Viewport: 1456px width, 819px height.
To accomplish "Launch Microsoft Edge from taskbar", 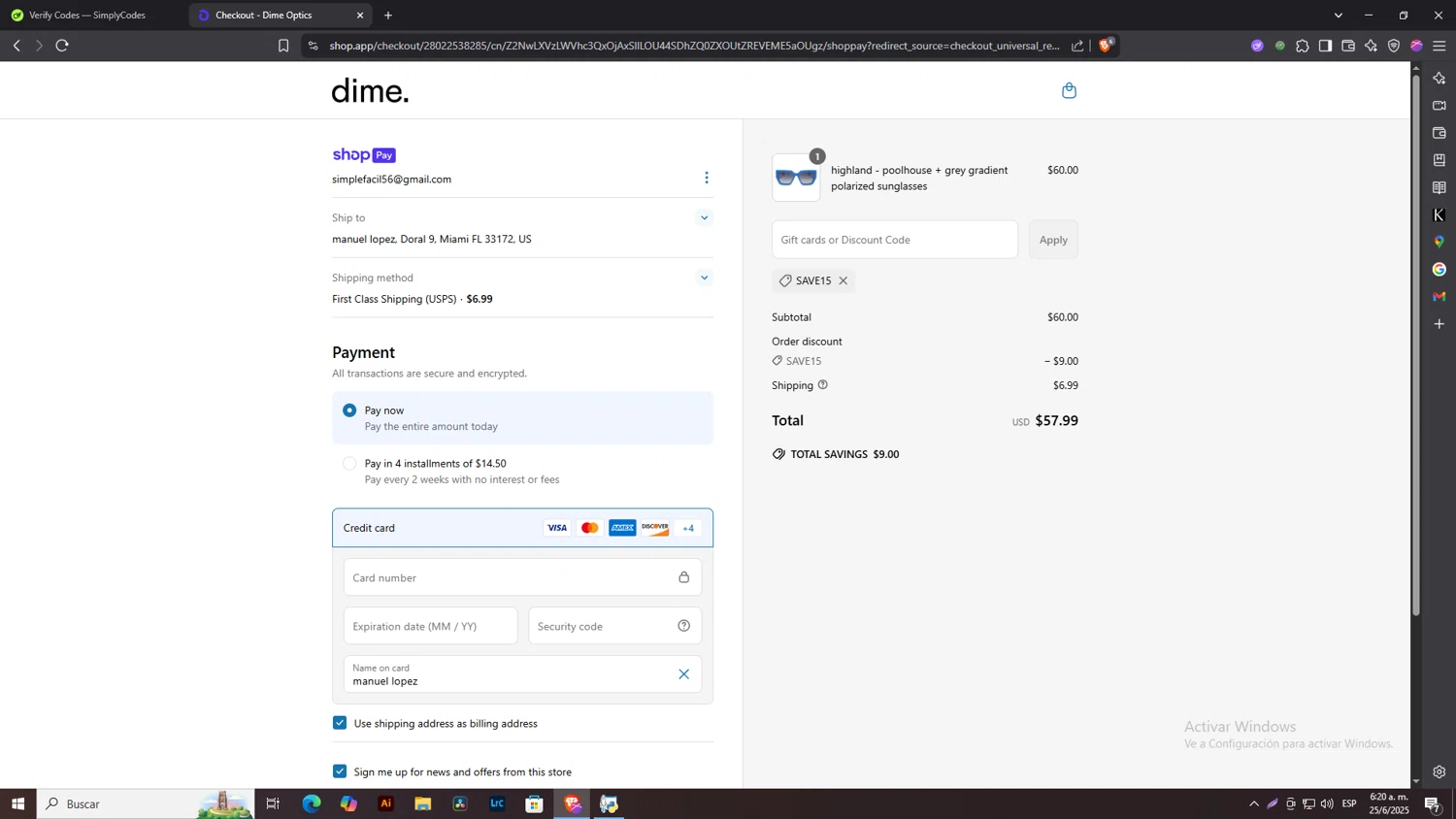I will [x=311, y=803].
